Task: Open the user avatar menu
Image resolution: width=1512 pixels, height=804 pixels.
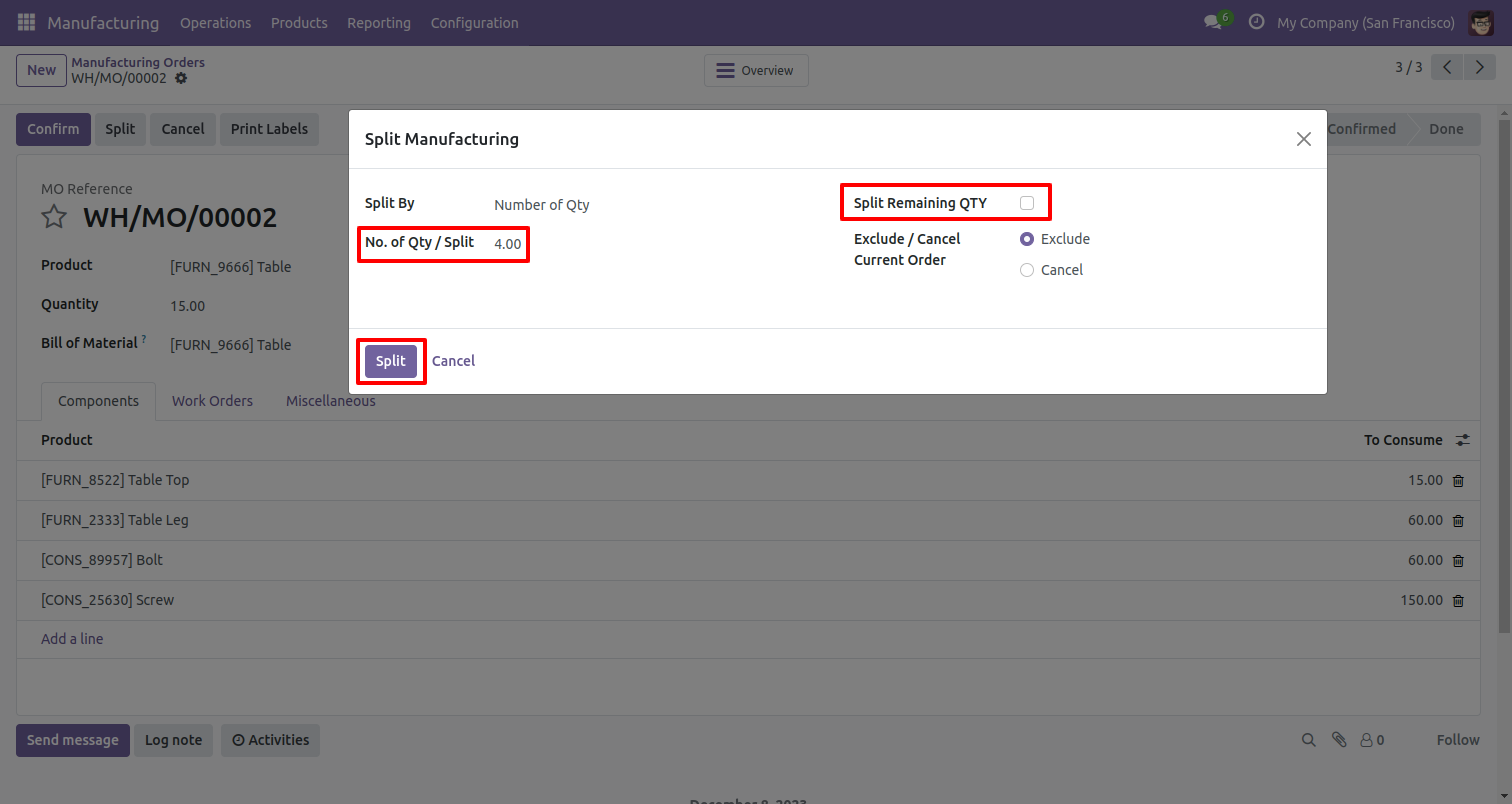Action: 1481,22
